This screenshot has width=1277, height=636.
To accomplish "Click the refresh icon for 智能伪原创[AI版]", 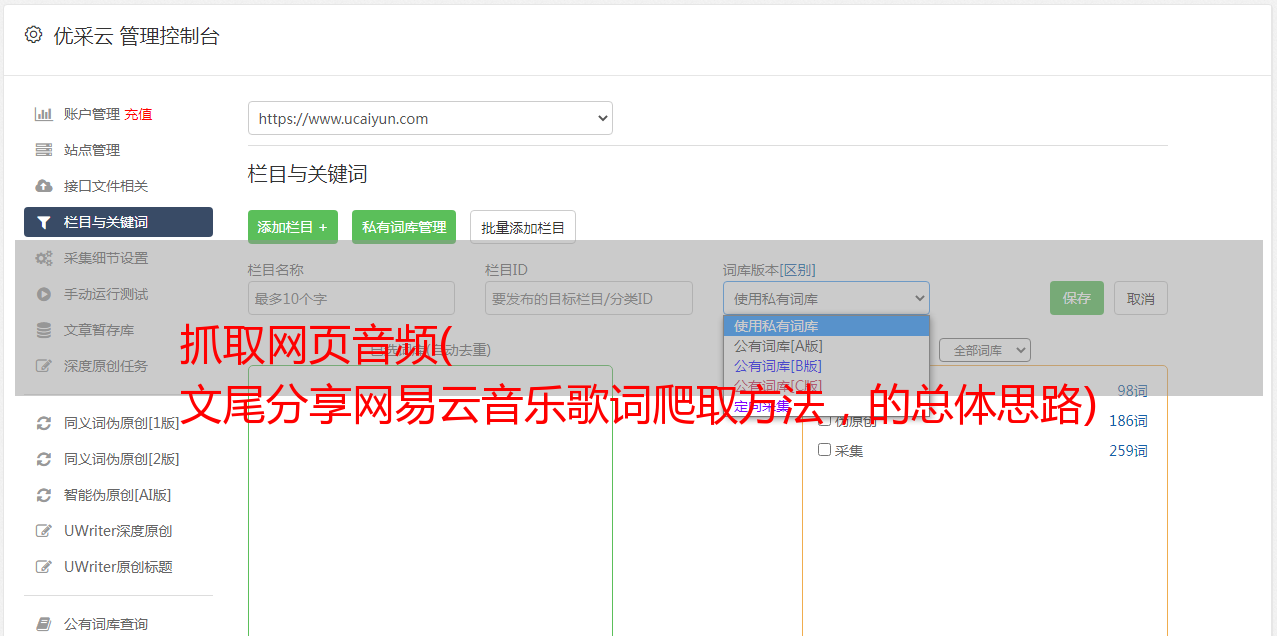I will coord(44,495).
